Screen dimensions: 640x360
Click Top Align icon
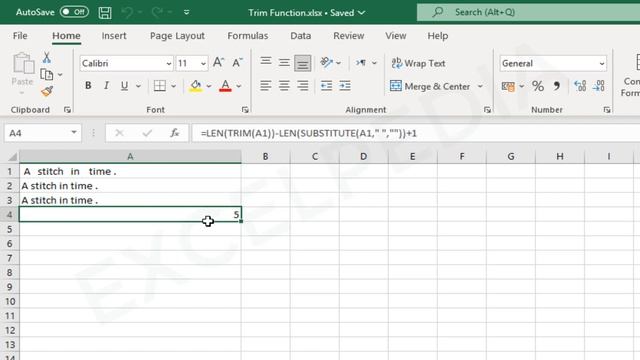[x=266, y=62]
